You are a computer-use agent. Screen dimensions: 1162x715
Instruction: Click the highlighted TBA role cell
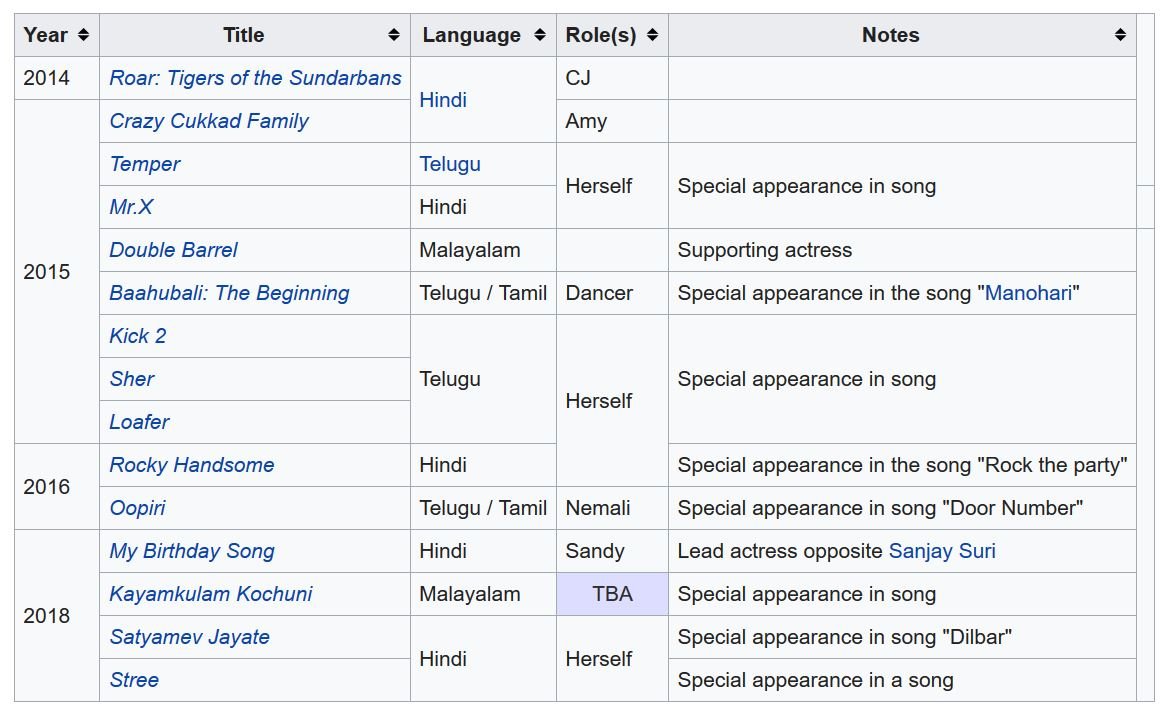tap(612, 594)
